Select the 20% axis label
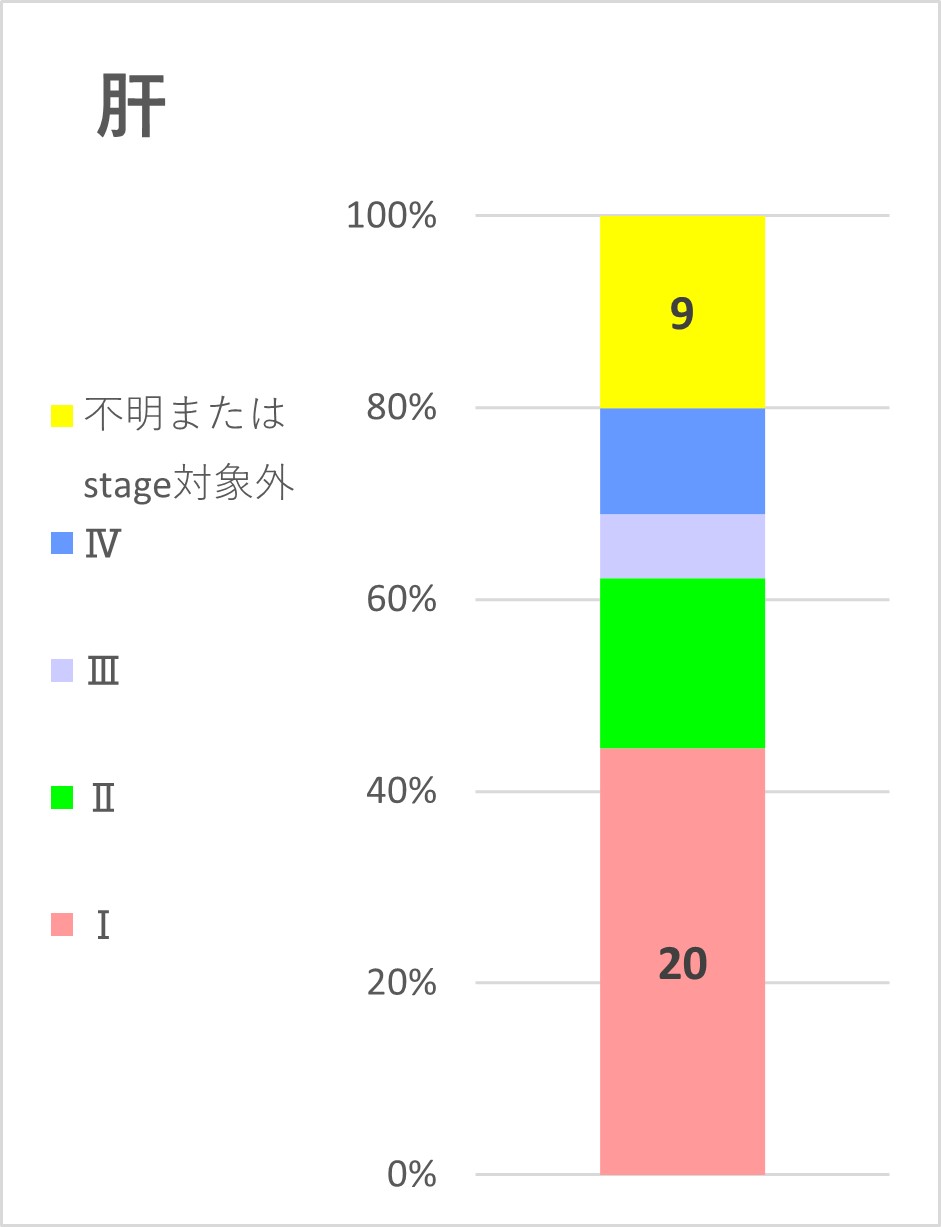Screen dimensions: 941x1227 (x=401, y=983)
